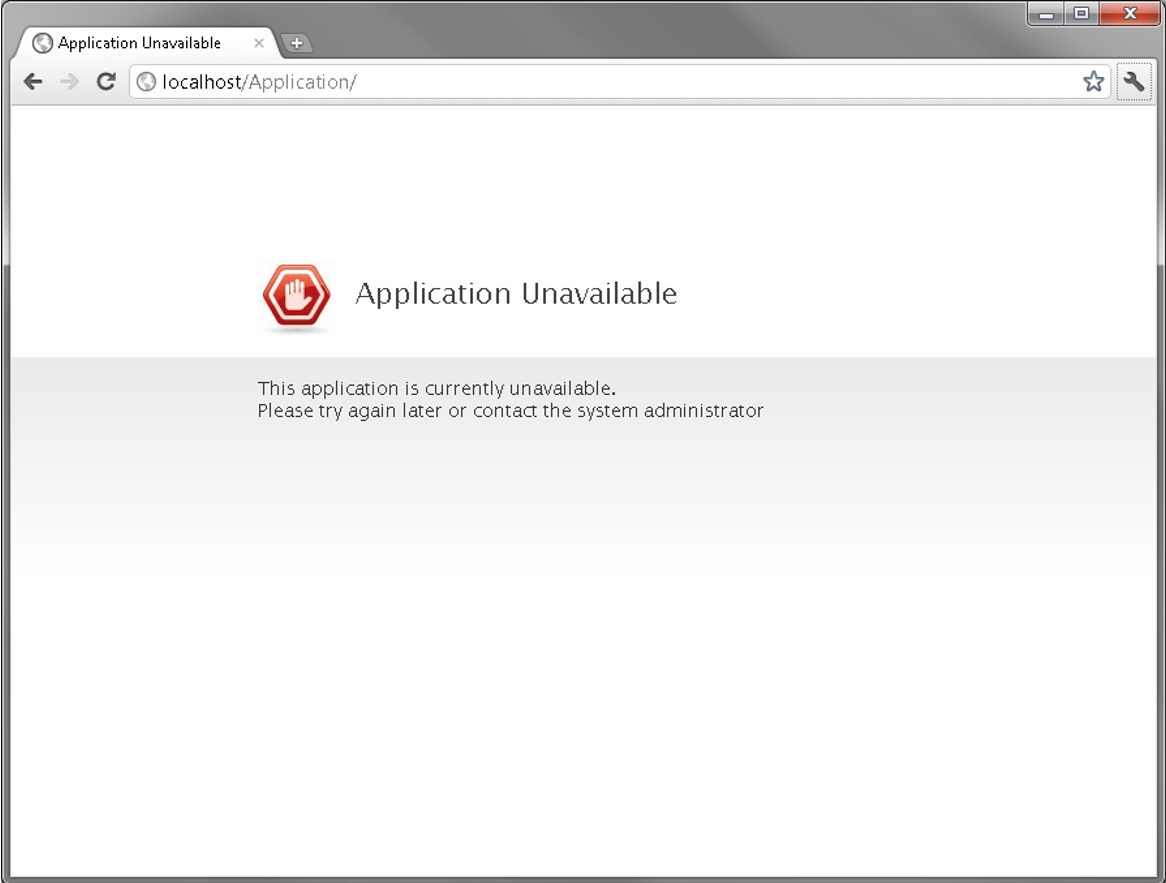Open a new tab with the plus button

coord(294,43)
